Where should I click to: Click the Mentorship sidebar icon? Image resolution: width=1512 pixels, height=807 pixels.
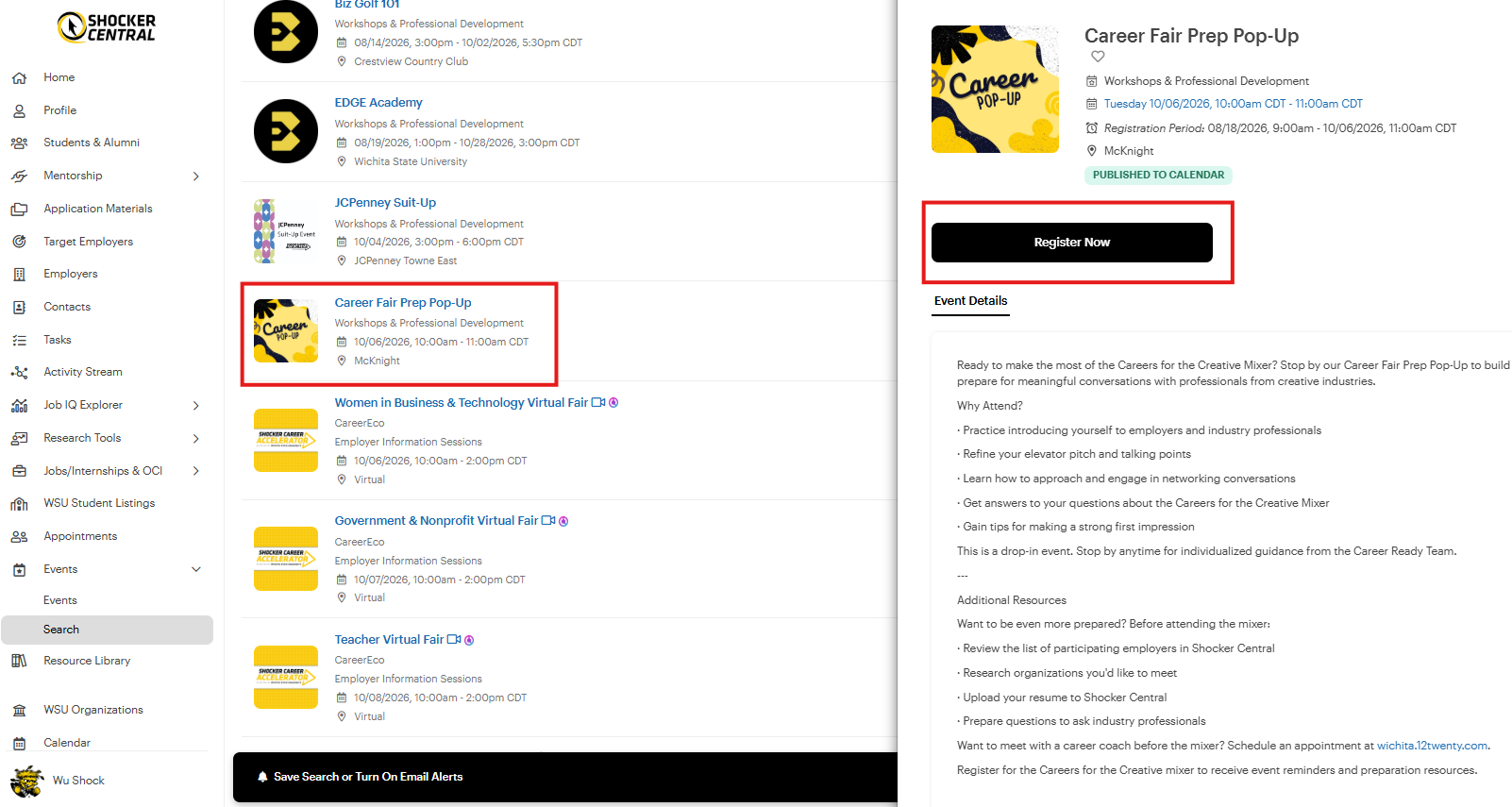tap(19, 177)
